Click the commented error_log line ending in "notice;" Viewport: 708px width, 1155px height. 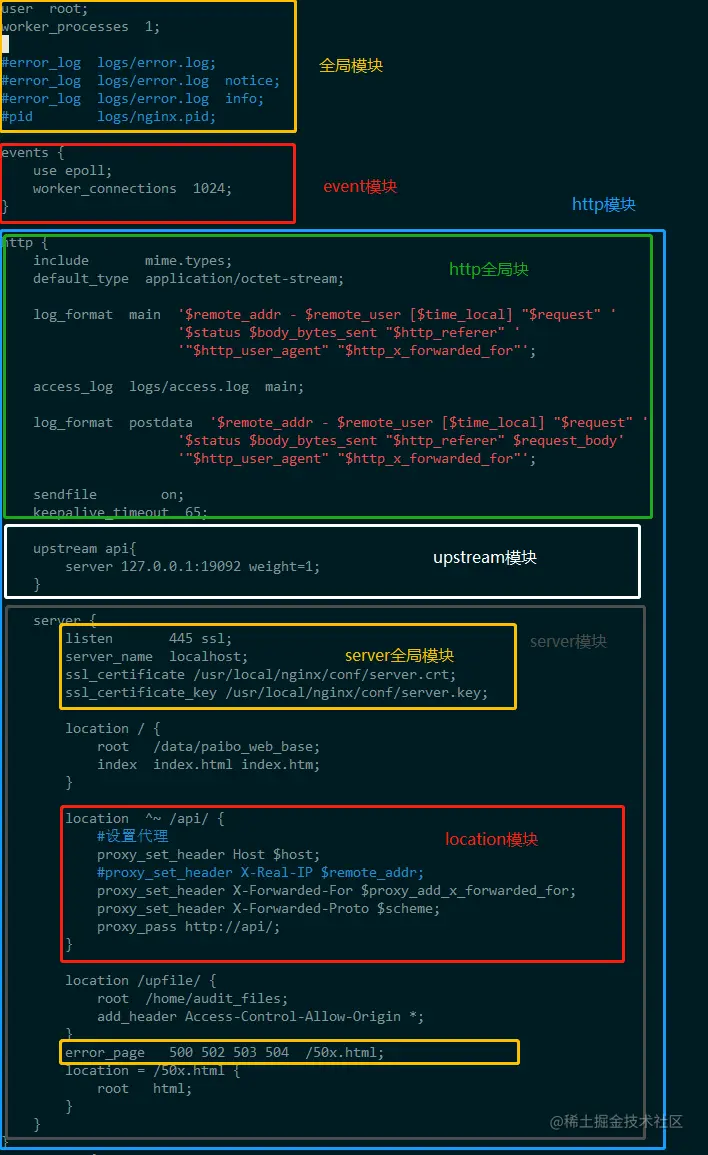tap(140, 80)
